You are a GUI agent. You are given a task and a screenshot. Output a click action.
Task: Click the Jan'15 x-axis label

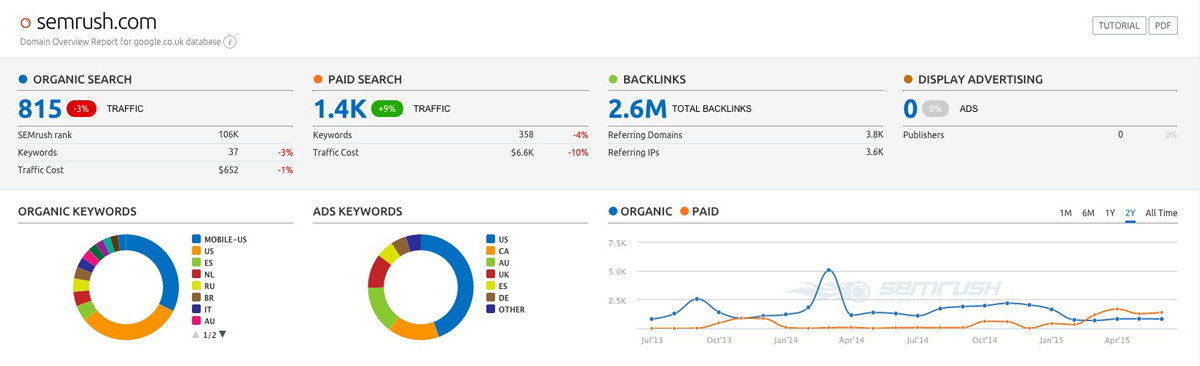coord(1051,340)
